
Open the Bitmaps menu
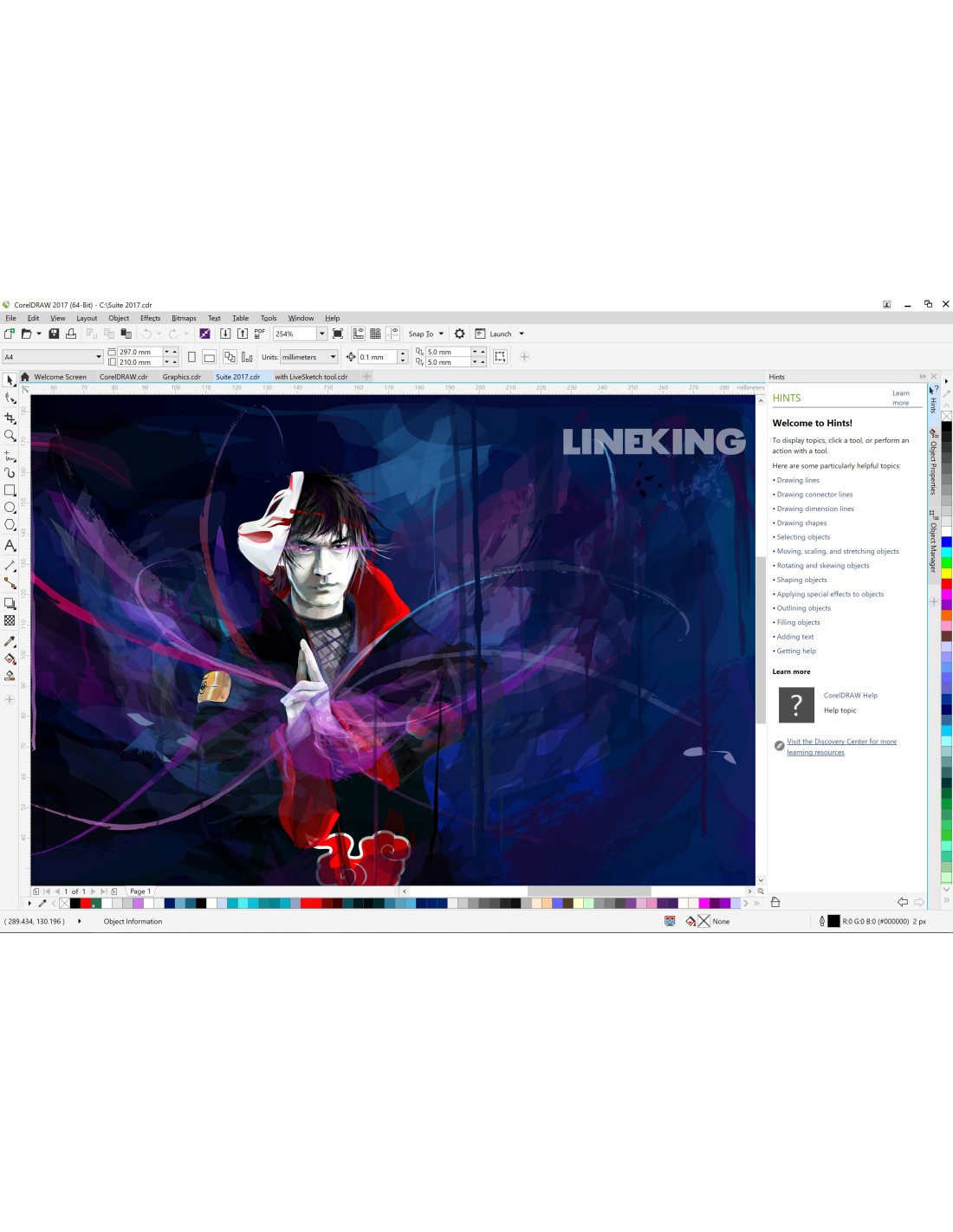[184, 318]
